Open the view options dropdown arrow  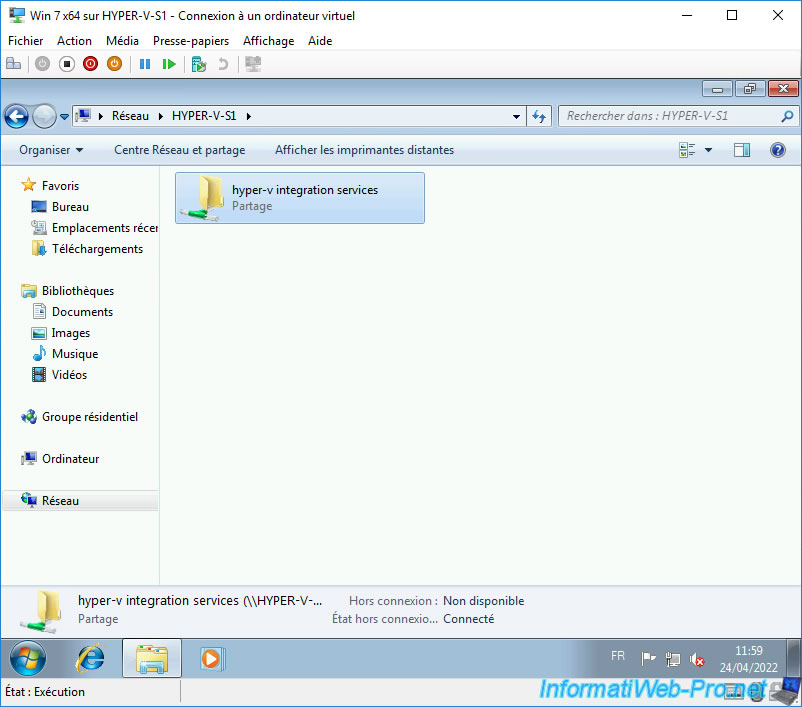[x=708, y=150]
